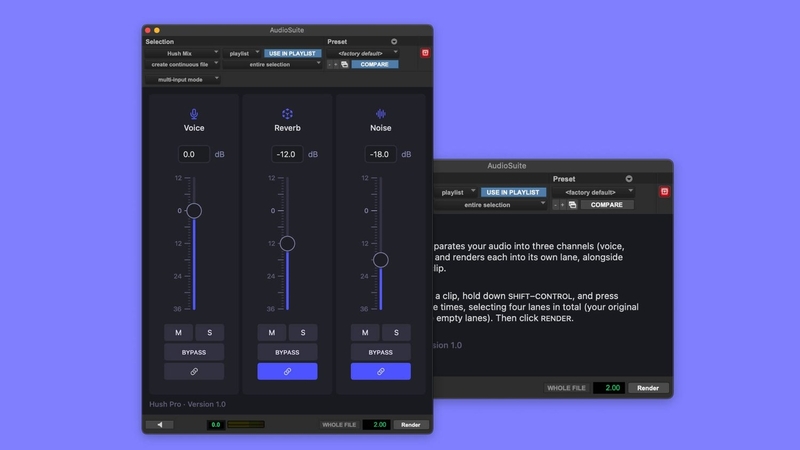Open factory default preset dropdown in back window

tap(593, 192)
